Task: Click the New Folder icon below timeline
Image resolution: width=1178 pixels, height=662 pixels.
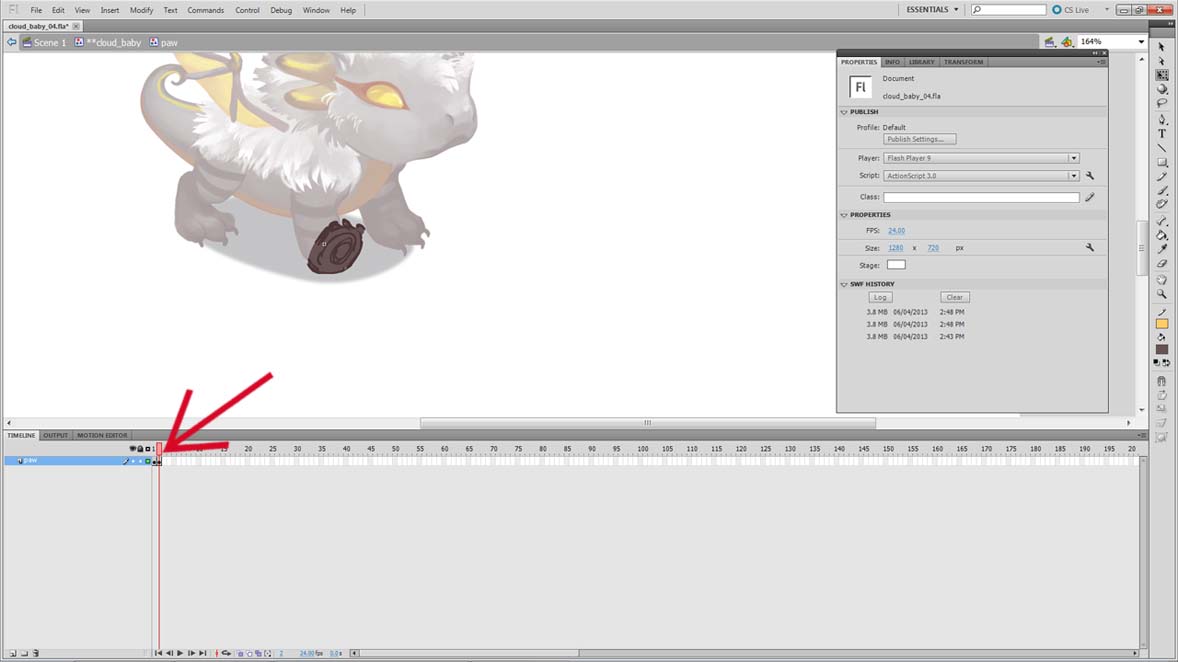Action: pyautogui.click(x=24, y=654)
